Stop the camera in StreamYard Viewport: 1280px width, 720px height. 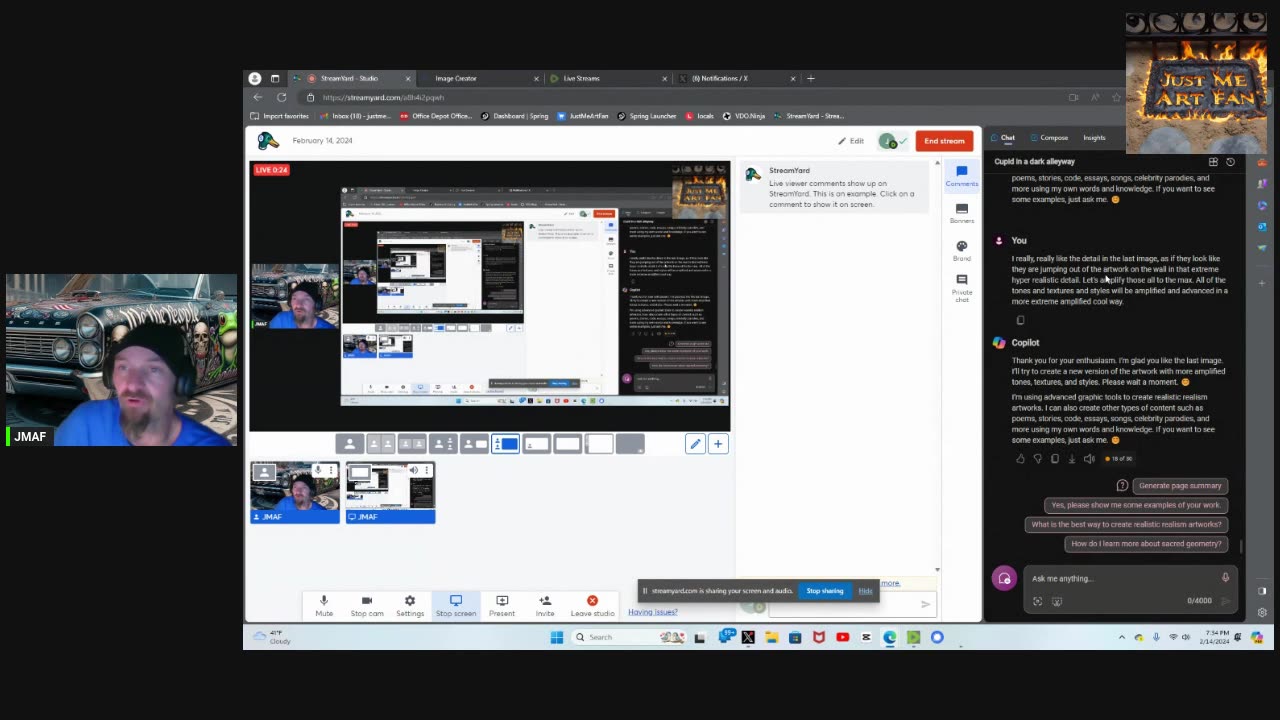pos(367,606)
